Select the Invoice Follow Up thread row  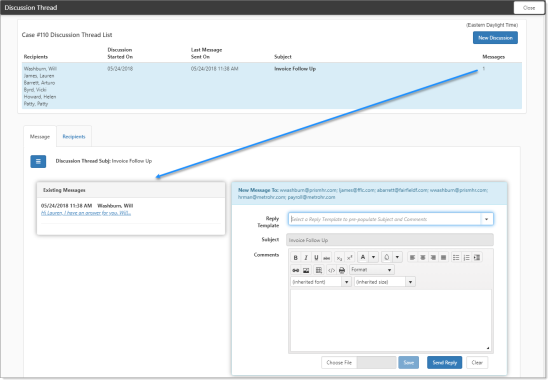coord(272,86)
